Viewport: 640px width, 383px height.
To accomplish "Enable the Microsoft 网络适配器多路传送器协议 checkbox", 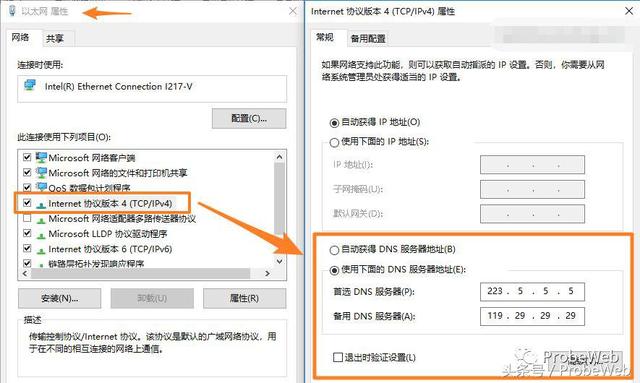I will 27,218.
